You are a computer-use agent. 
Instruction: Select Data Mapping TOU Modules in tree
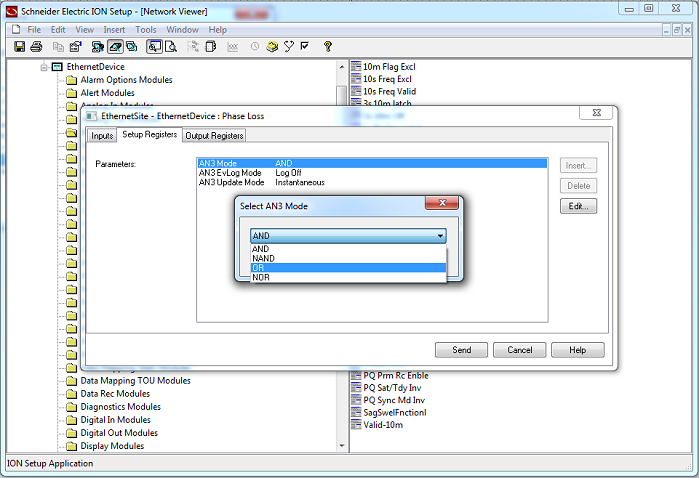[136, 381]
